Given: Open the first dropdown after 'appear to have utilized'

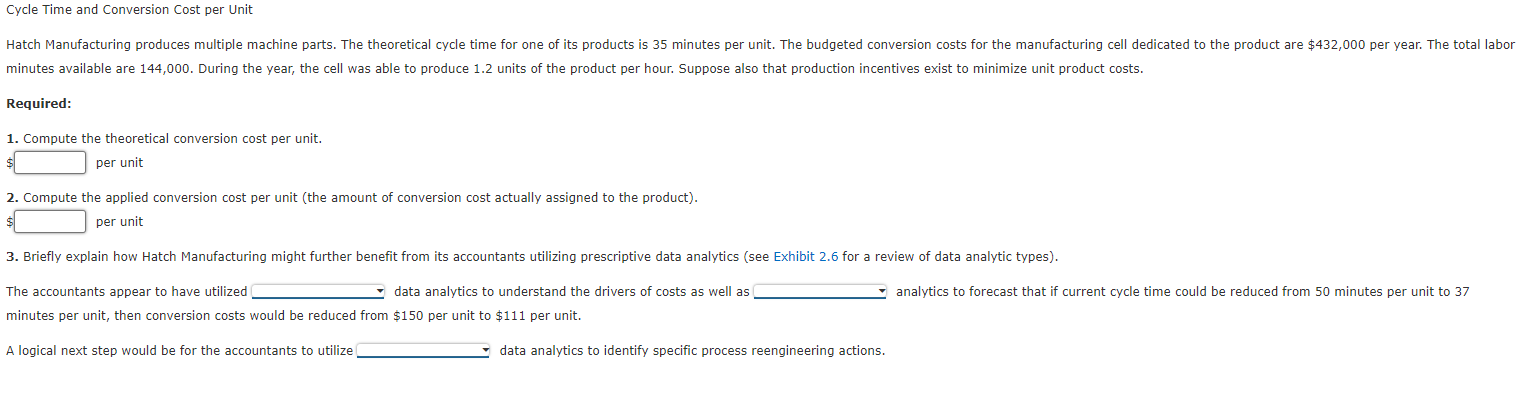Looking at the screenshot, I should click(x=318, y=292).
